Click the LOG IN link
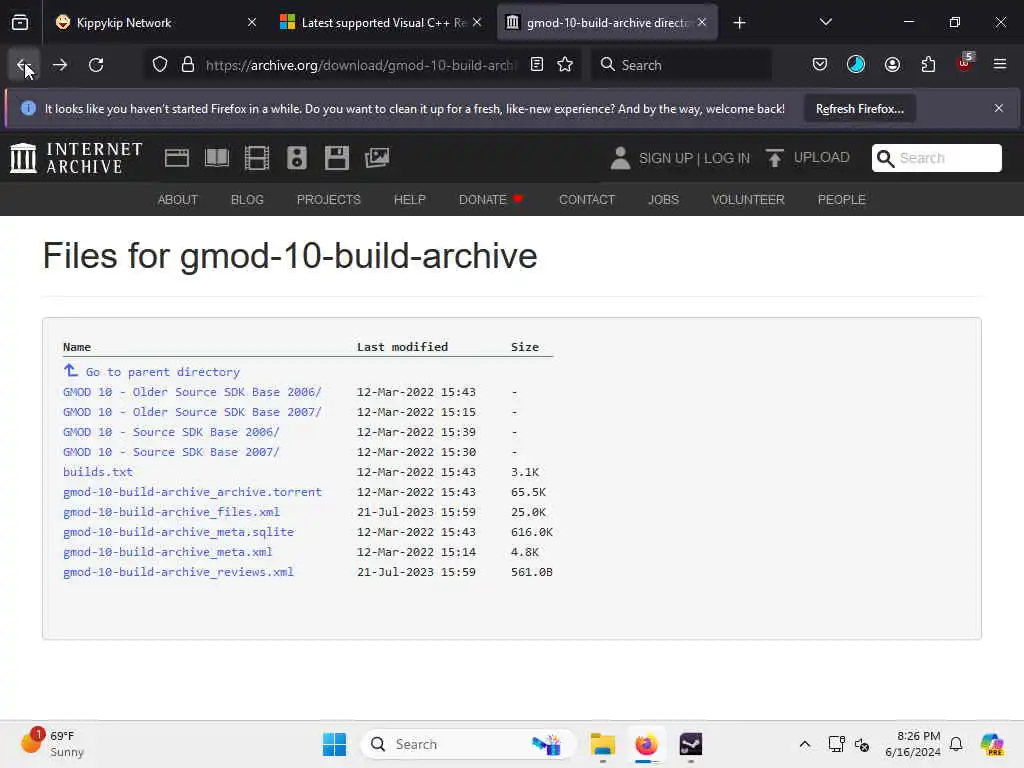1024x768 pixels. (727, 158)
